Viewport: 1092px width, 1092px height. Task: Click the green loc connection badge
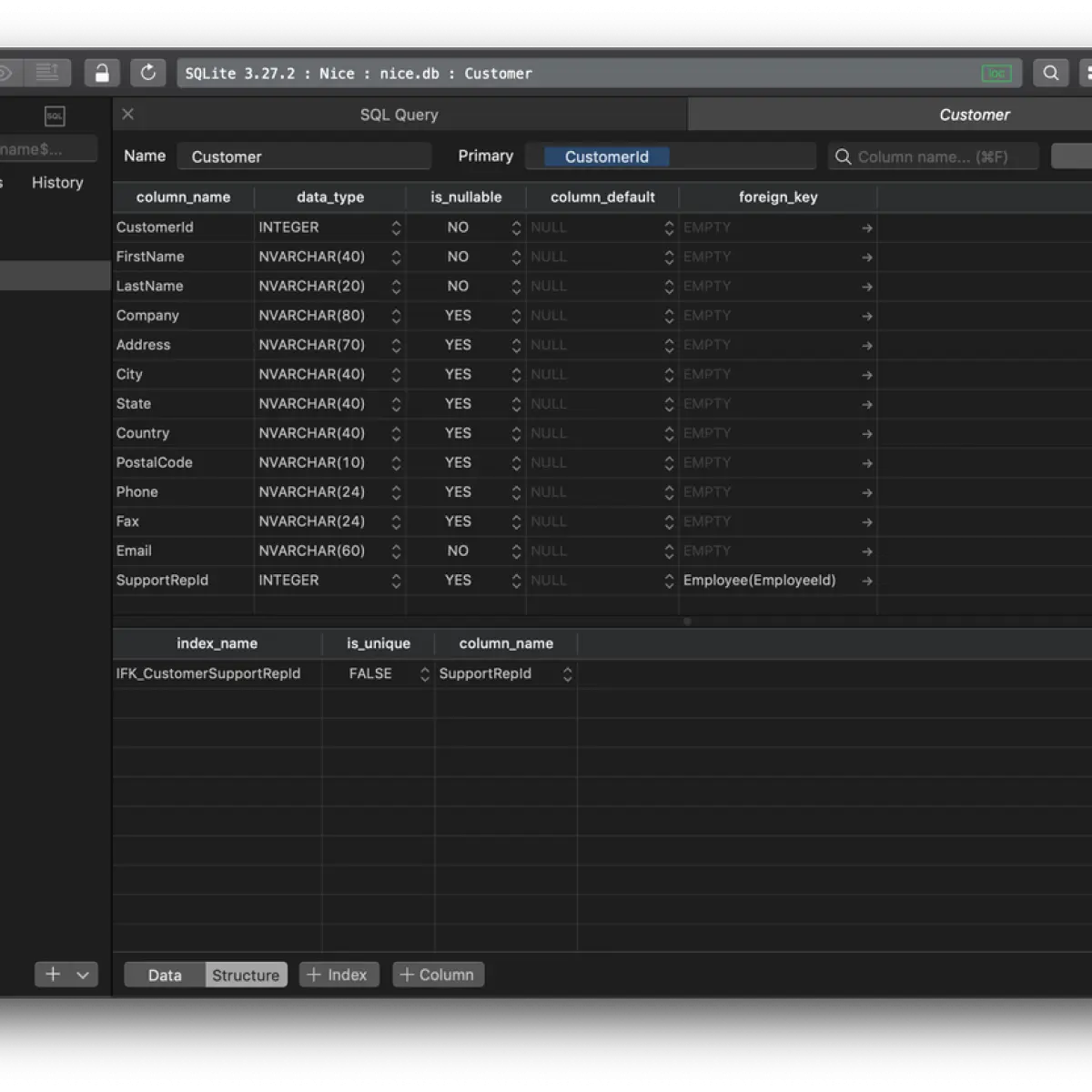(x=996, y=74)
